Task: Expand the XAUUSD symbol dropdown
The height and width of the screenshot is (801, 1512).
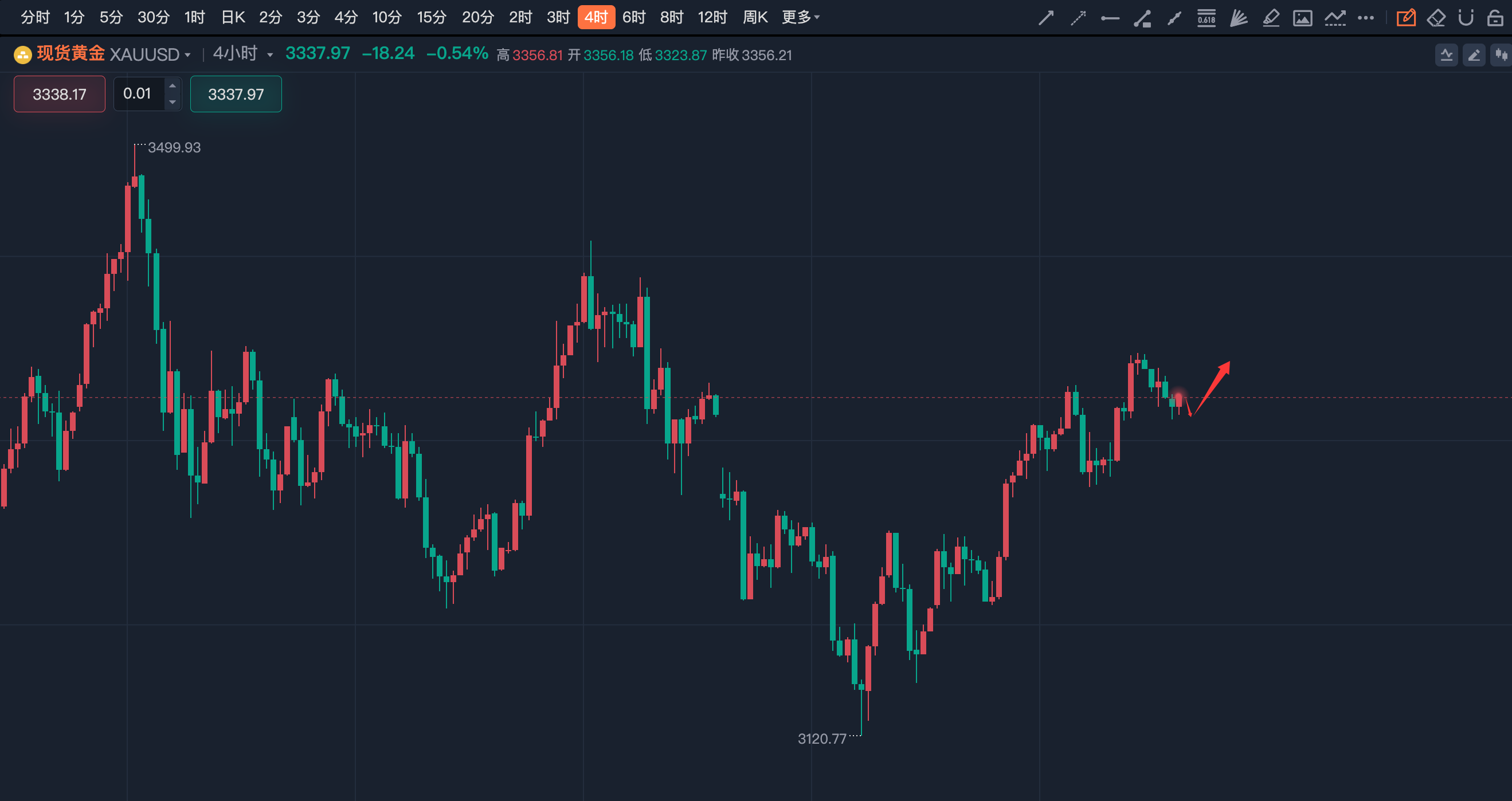Action: 187,55
